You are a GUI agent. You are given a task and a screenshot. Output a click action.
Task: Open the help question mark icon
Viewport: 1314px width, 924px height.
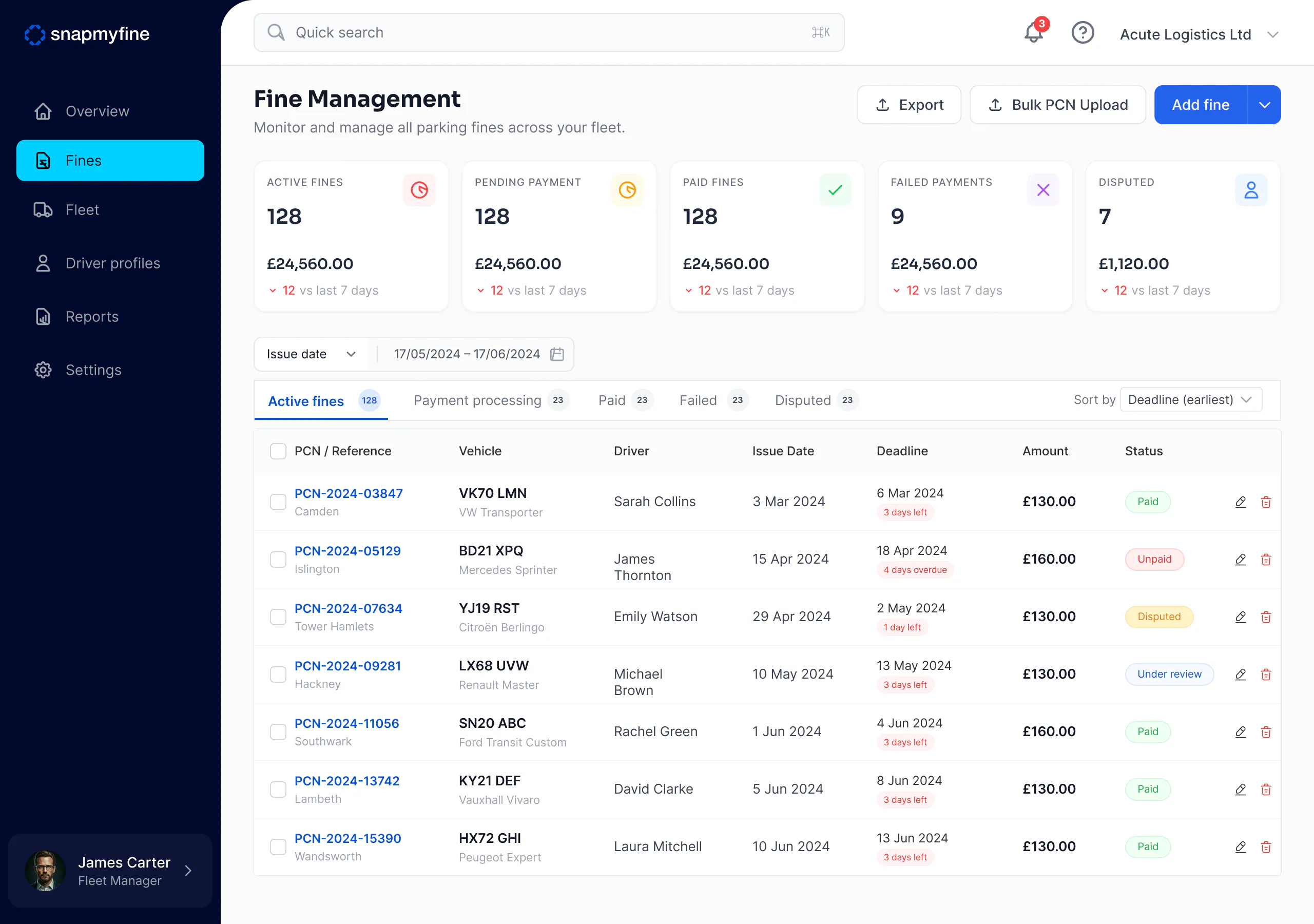coord(1083,33)
